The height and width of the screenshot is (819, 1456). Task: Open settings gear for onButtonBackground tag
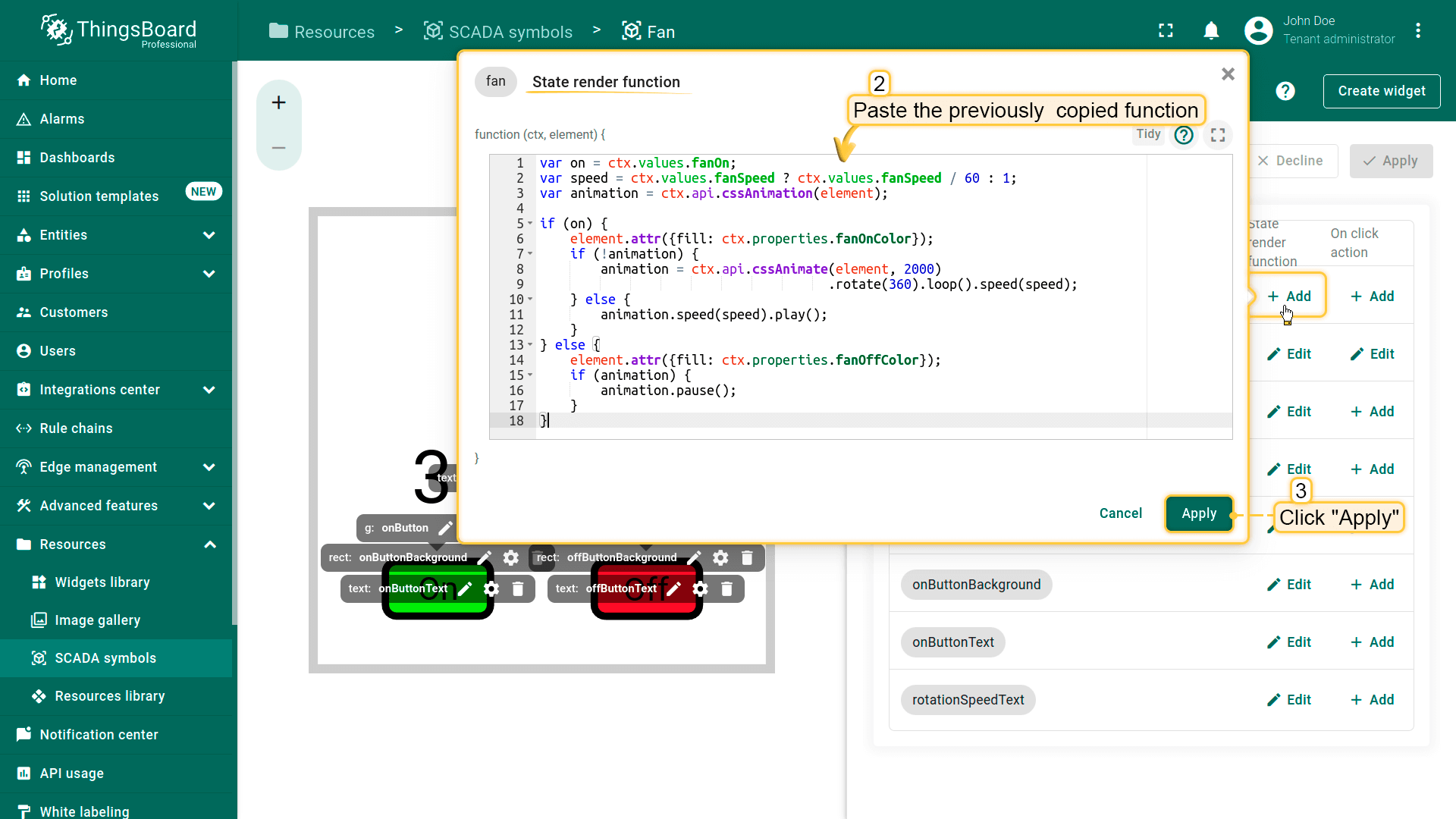coord(511,558)
